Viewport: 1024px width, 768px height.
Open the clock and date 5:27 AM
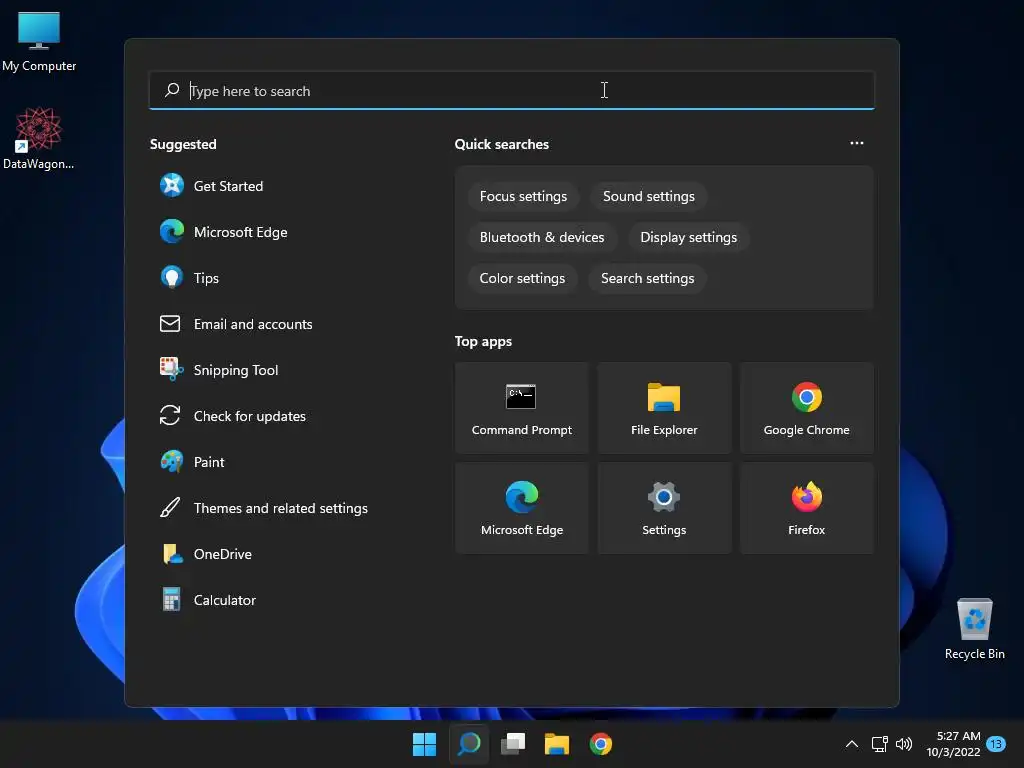click(x=953, y=744)
